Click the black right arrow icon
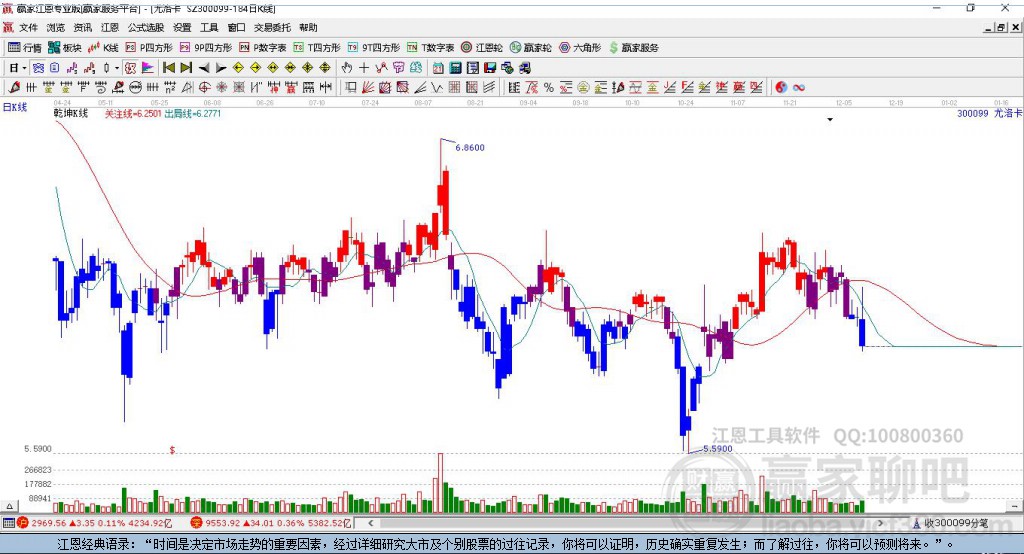Screen dimensions: 1024x554 (x=221, y=68)
